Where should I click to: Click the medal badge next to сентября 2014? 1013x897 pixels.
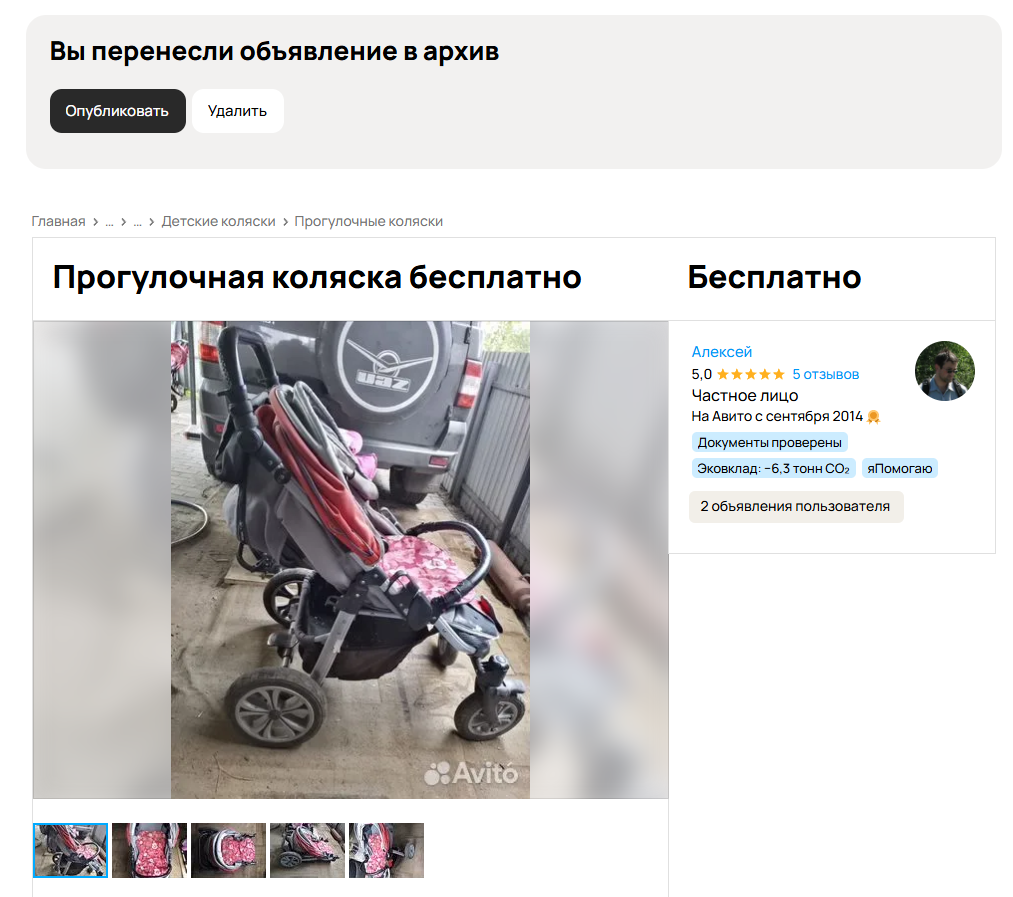(873, 417)
